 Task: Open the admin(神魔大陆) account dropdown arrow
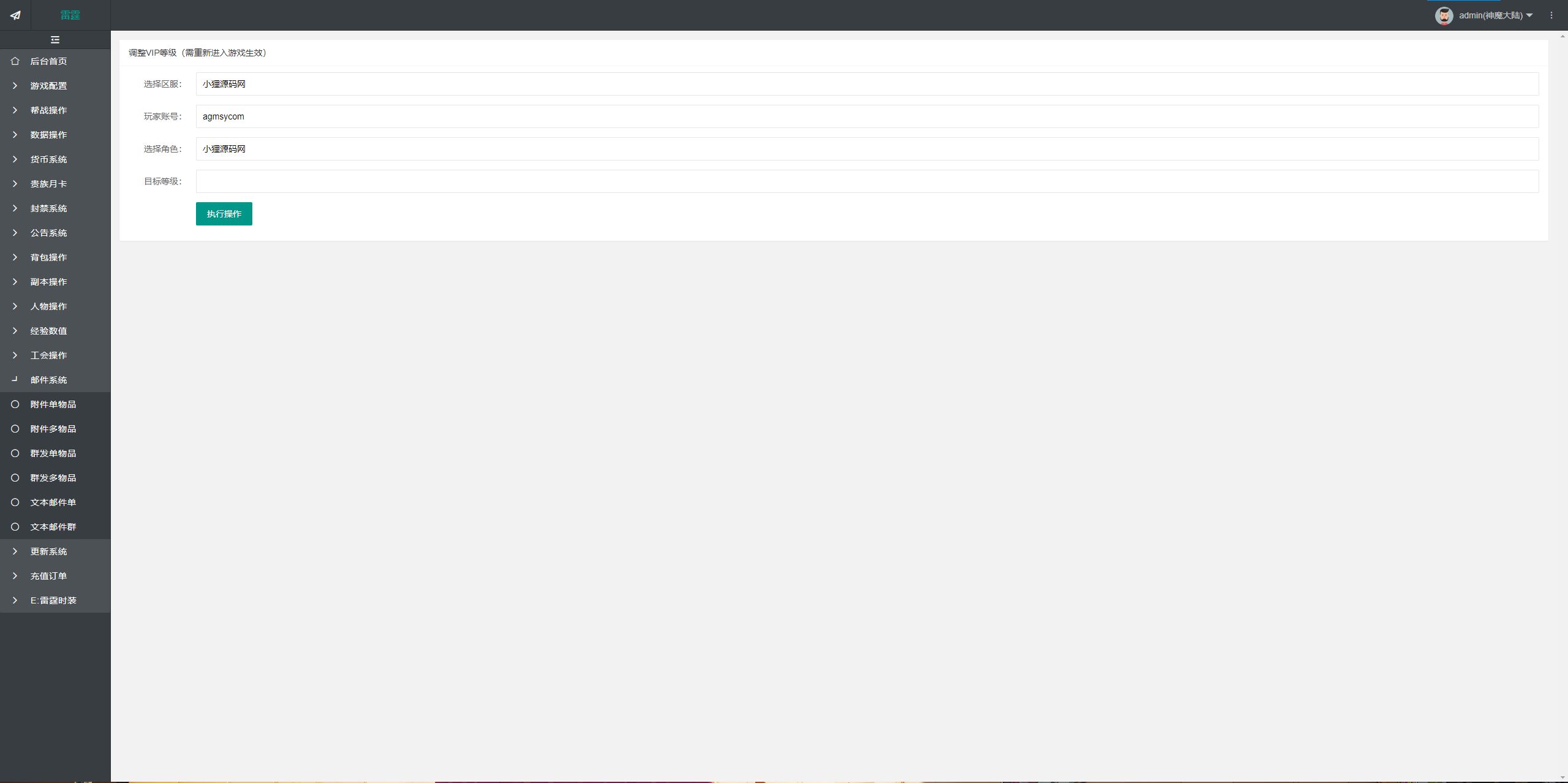click(1529, 15)
